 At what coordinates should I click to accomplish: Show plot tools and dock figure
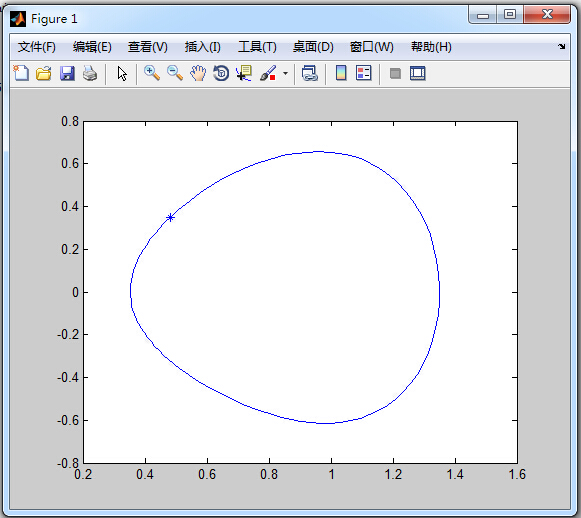pos(418,73)
